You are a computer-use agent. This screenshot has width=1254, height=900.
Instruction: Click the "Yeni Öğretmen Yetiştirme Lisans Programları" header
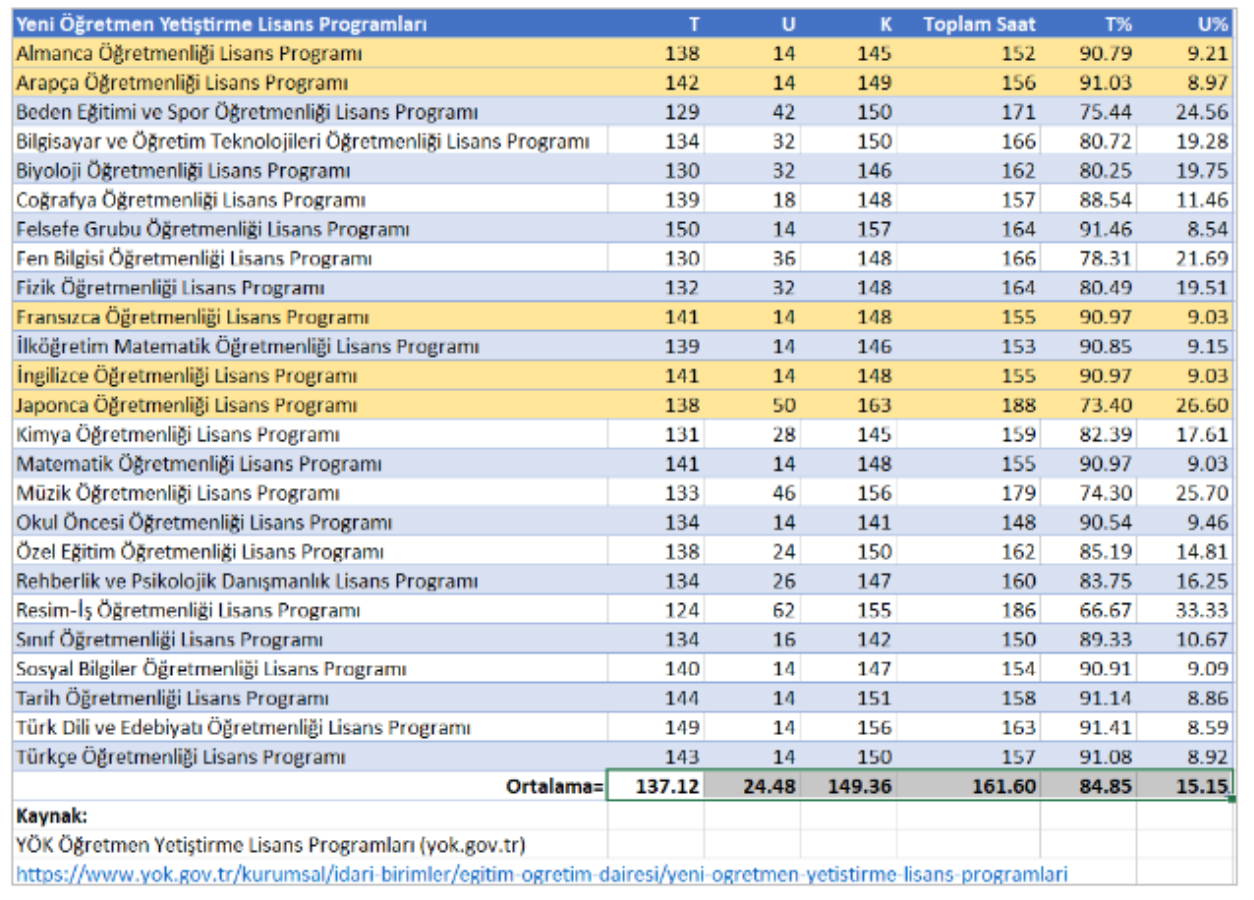222,24
